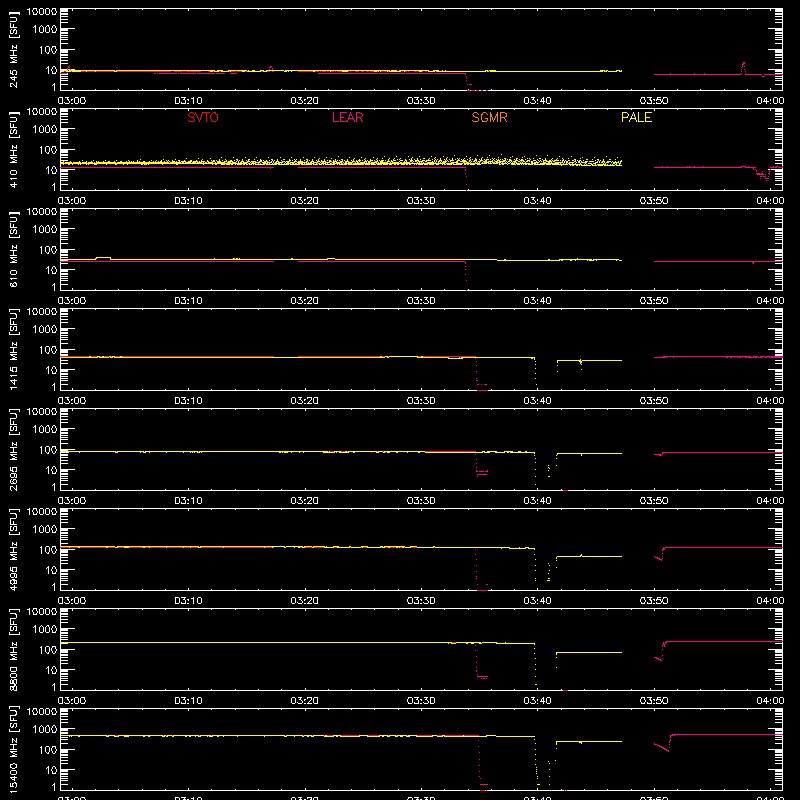The height and width of the screenshot is (800, 800).
Task: Click the 100 tick value on 410 MHz axis
Action: click(x=48, y=150)
